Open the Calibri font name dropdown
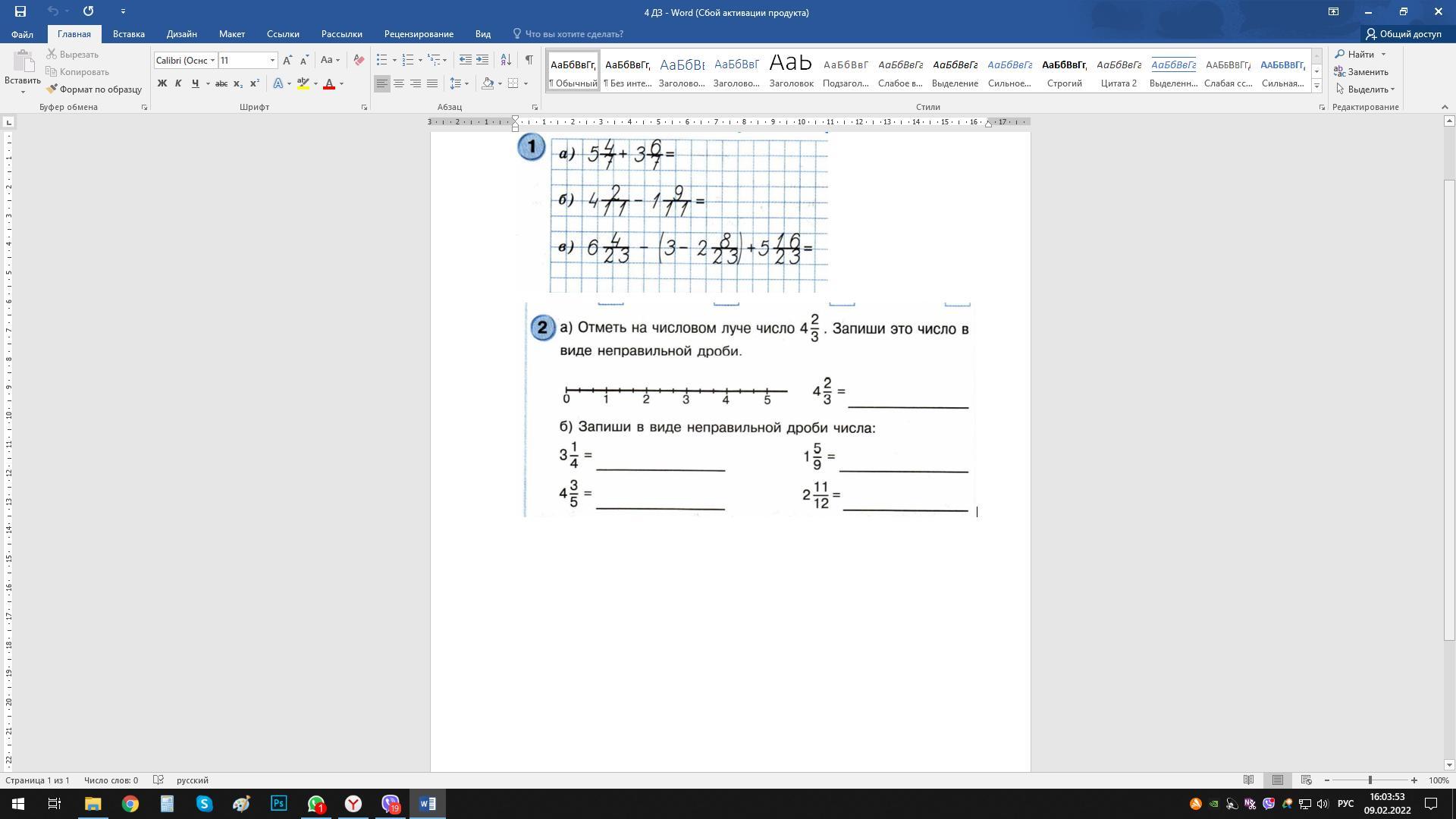The height and width of the screenshot is (819, 1456). tap(213, 60)
